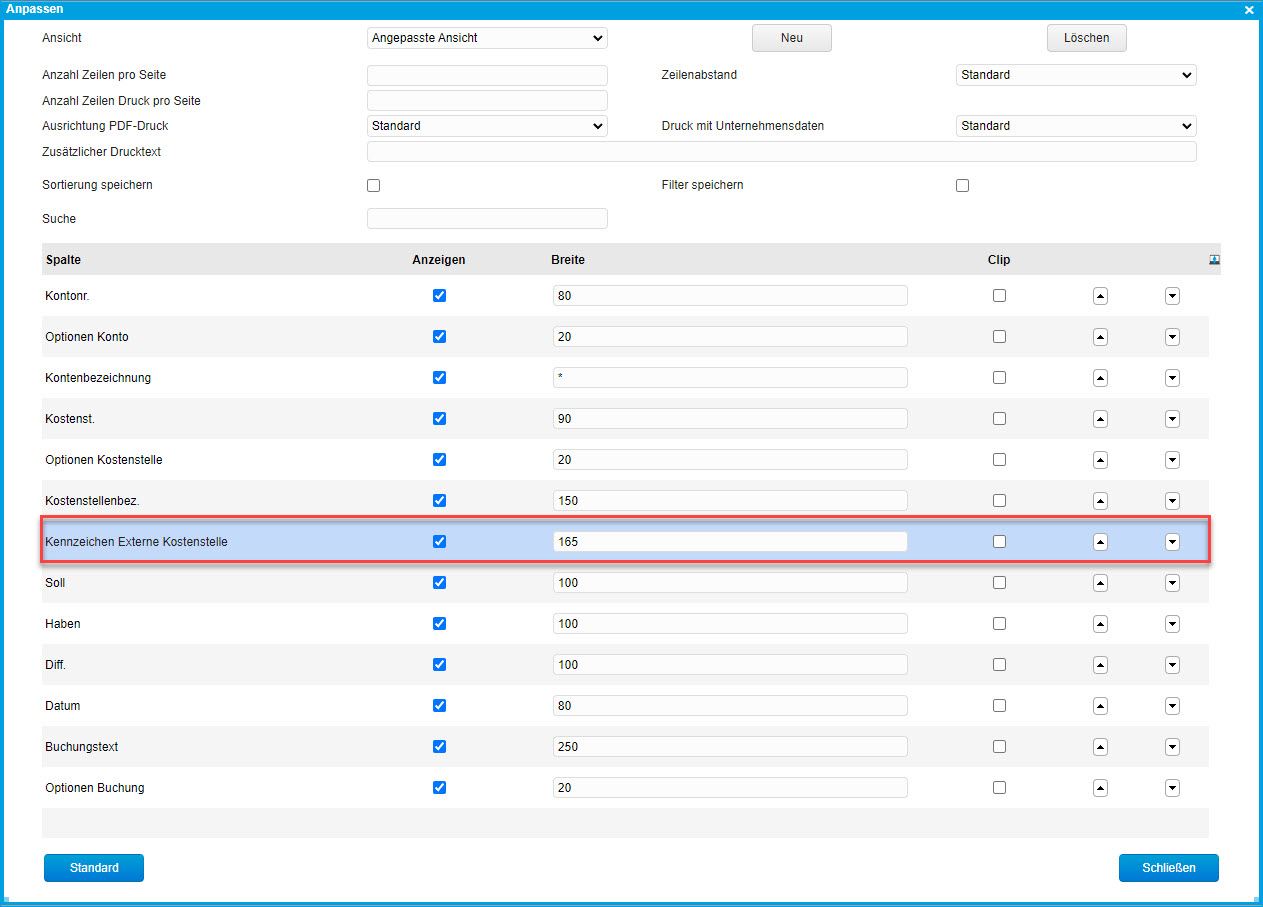Enable Sortierung speichern checkbox

point(374,186)
